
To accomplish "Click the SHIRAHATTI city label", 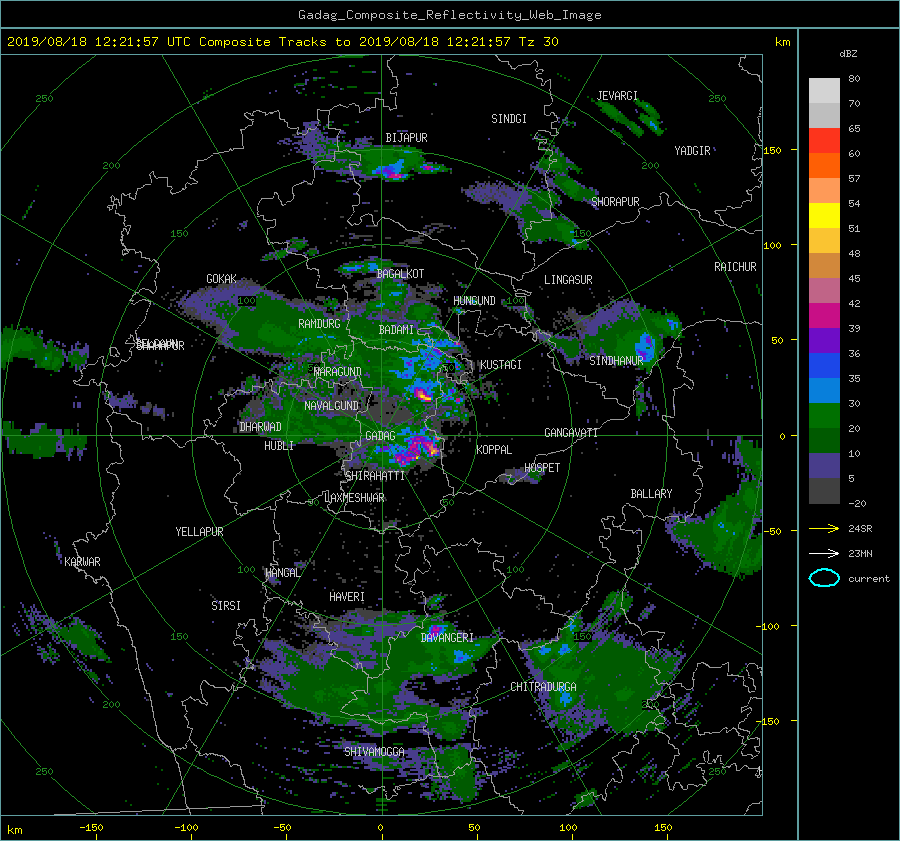I will [375, 476].
